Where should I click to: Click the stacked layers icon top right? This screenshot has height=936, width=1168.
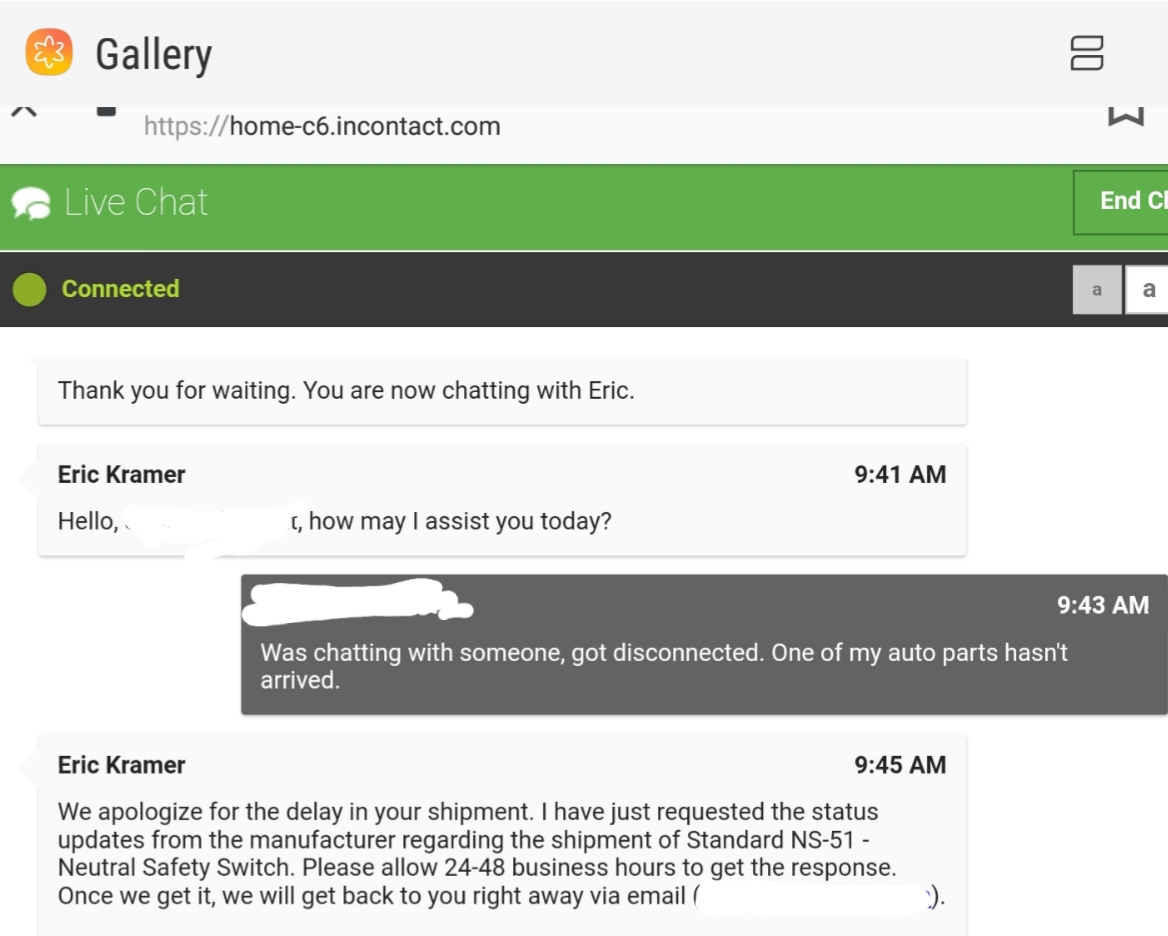[1086, 52]
